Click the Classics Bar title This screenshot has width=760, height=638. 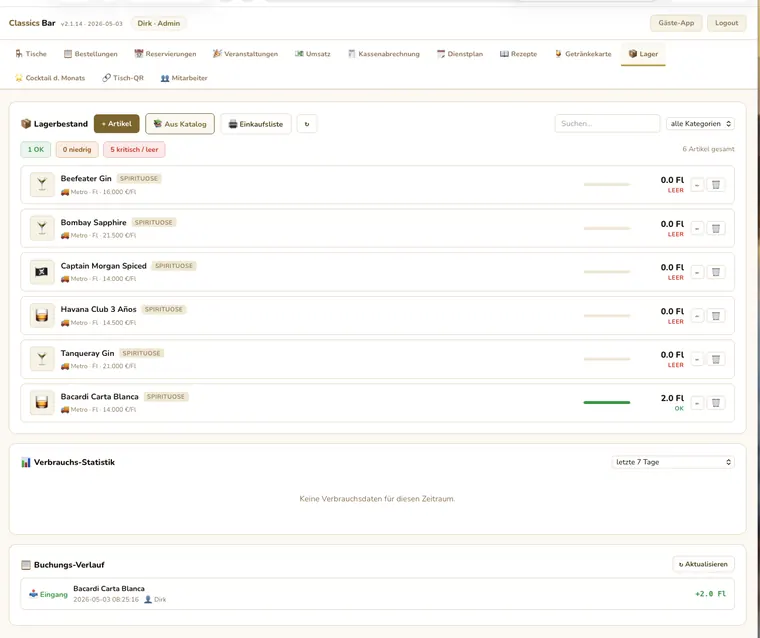click(32, 23)
